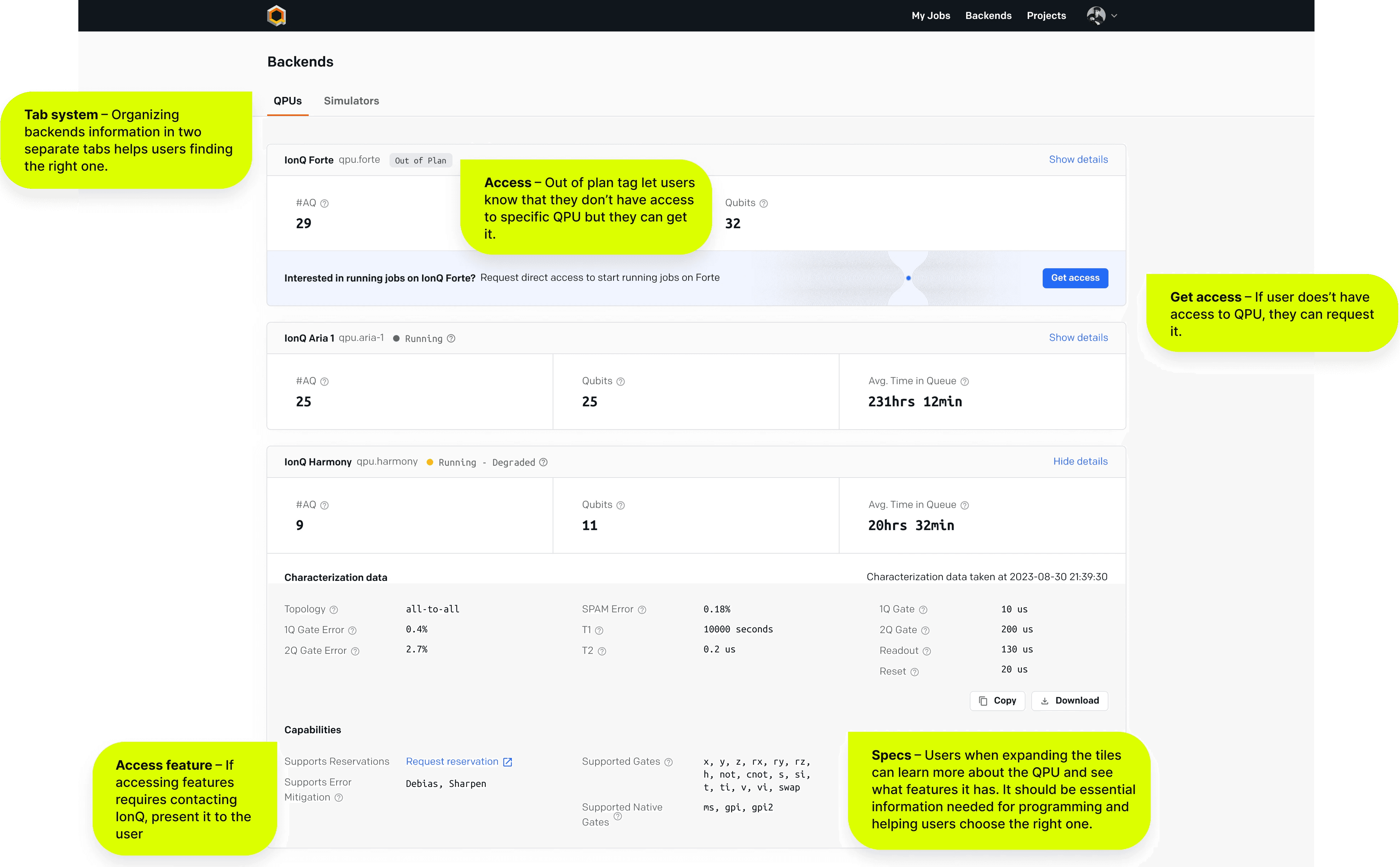1400x867 pixels.
Task: Click the 1Q Gate Error help icon
Action: click(x=353, y=630)
